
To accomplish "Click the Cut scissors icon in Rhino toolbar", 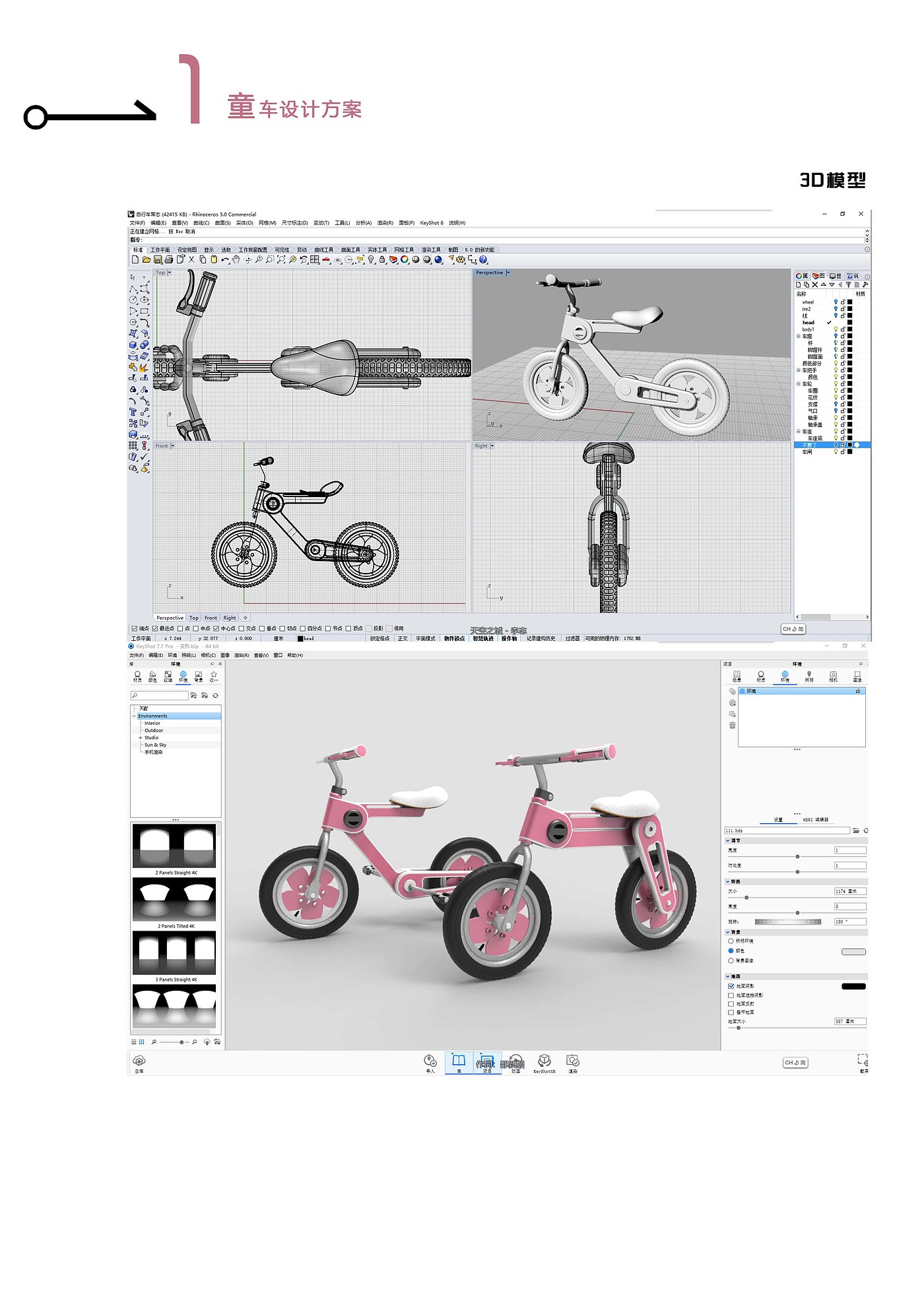I will point(192,259).
